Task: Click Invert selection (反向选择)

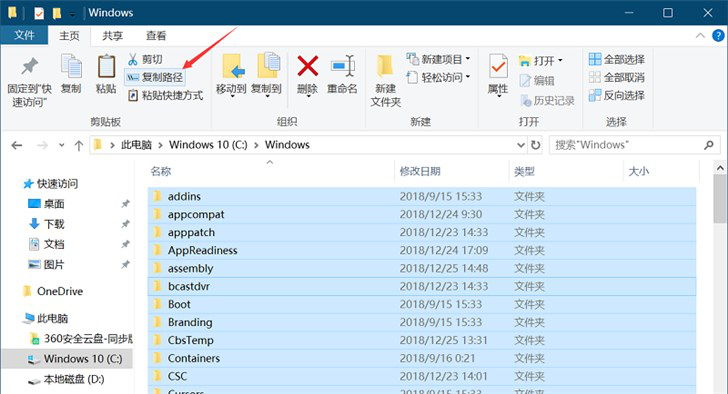Action: [617, 95]
